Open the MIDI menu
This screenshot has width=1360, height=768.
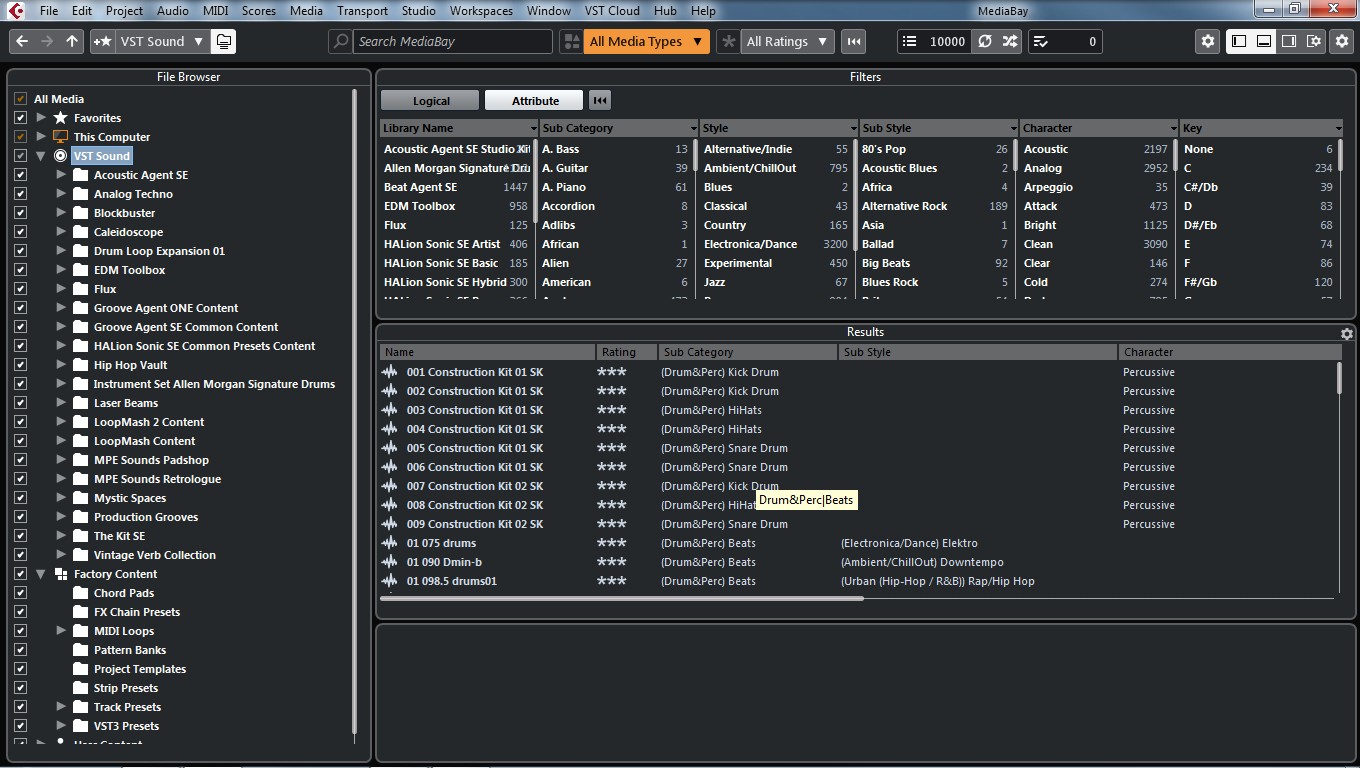(x=215, y=10)
